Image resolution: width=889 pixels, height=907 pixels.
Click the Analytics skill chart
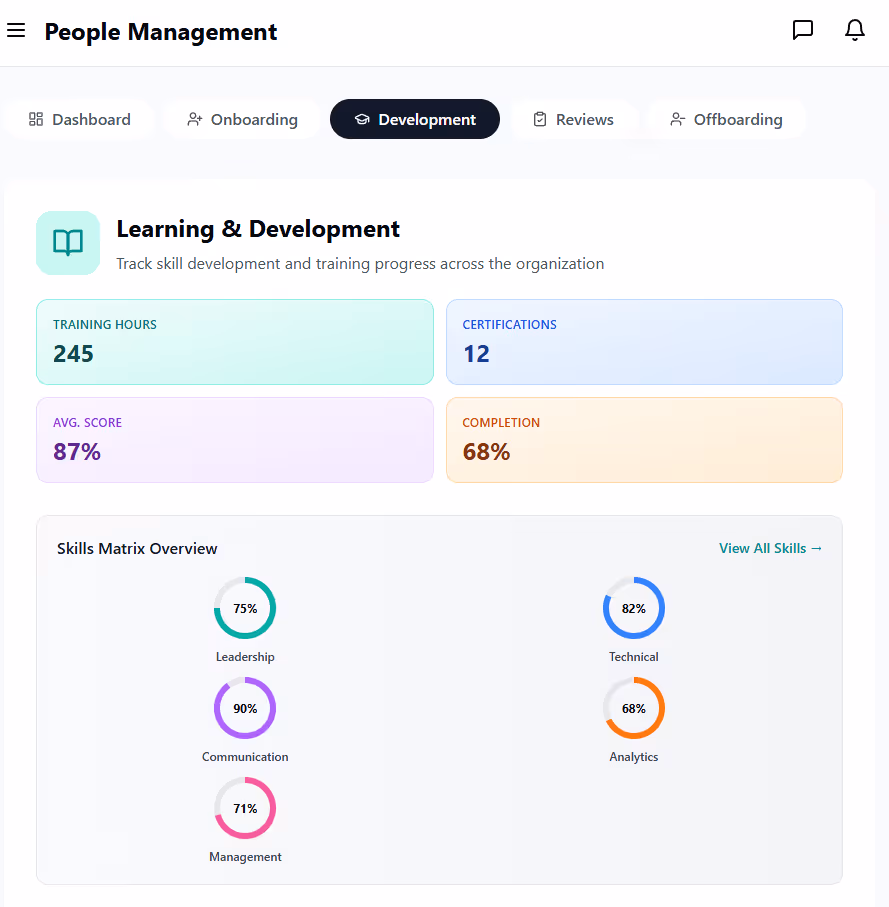point(633,708)
